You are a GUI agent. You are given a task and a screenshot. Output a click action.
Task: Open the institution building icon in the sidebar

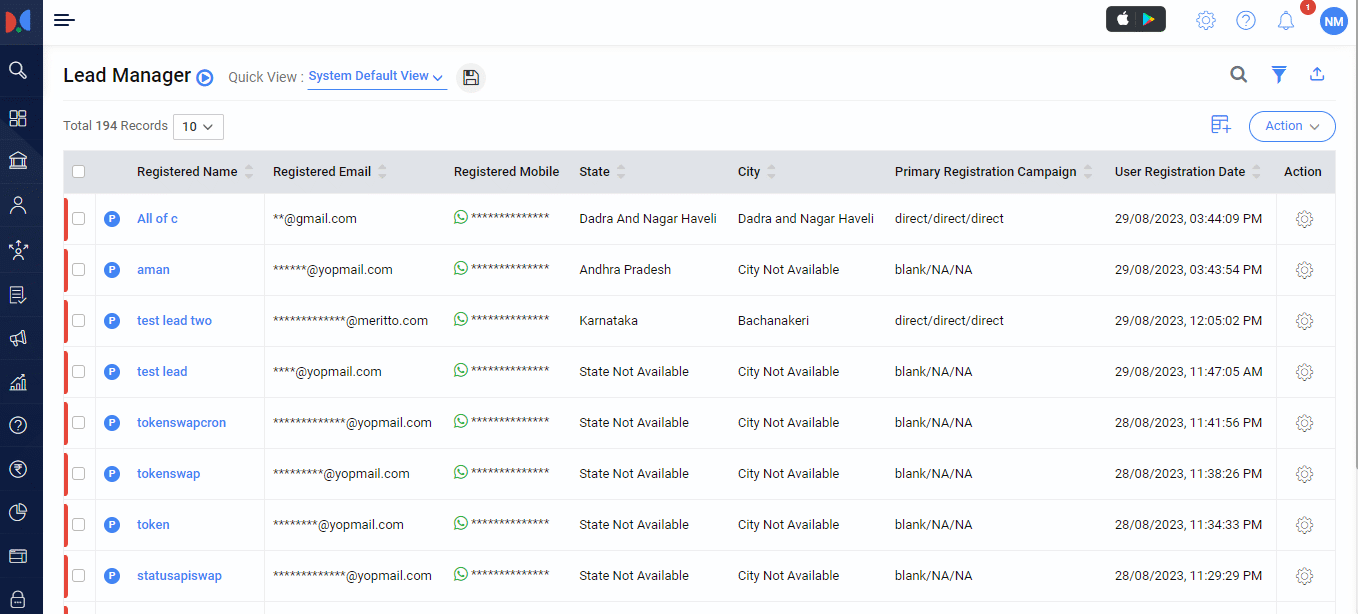(x=18, y=161)
